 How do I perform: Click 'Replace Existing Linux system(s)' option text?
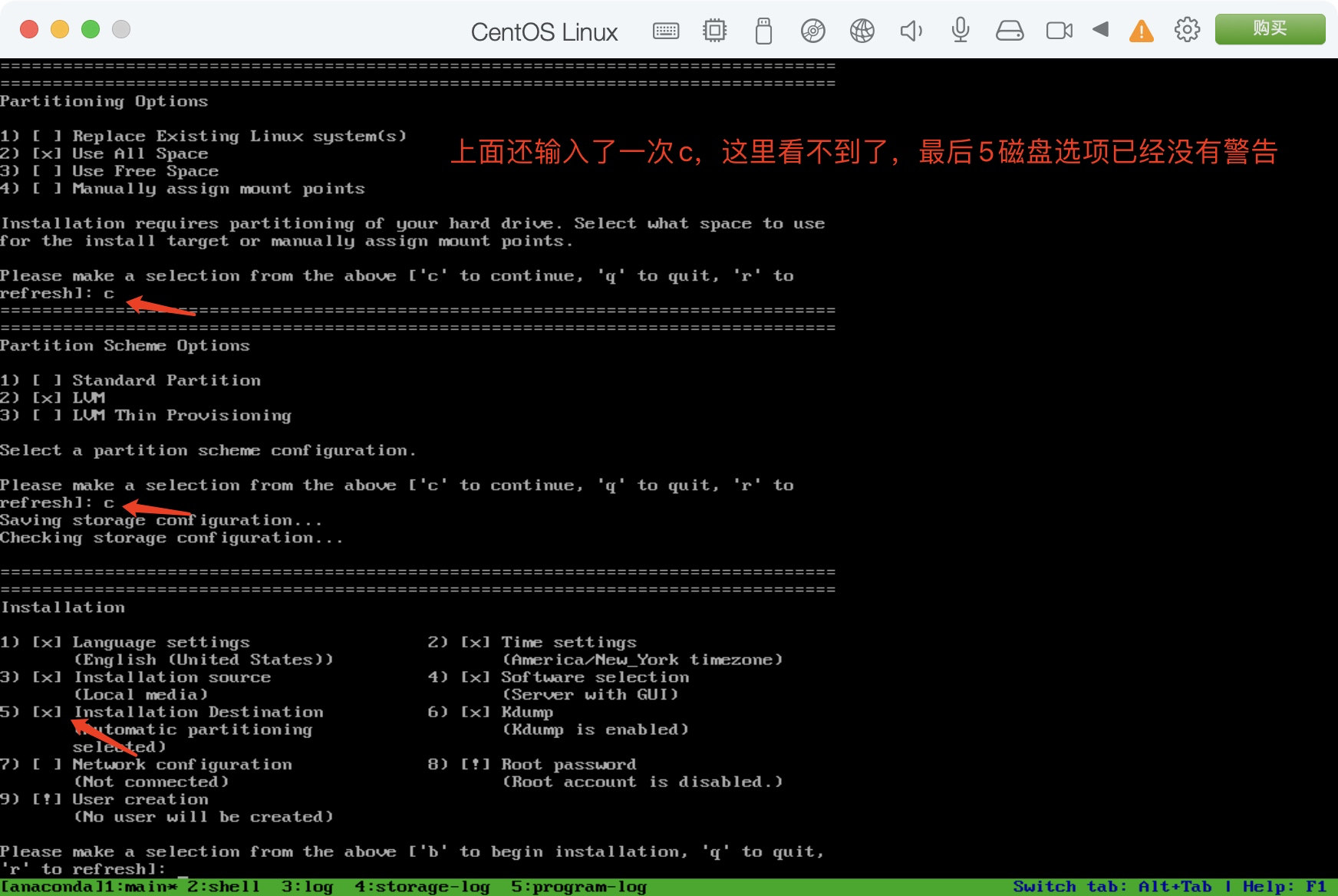tap(239, 136)
